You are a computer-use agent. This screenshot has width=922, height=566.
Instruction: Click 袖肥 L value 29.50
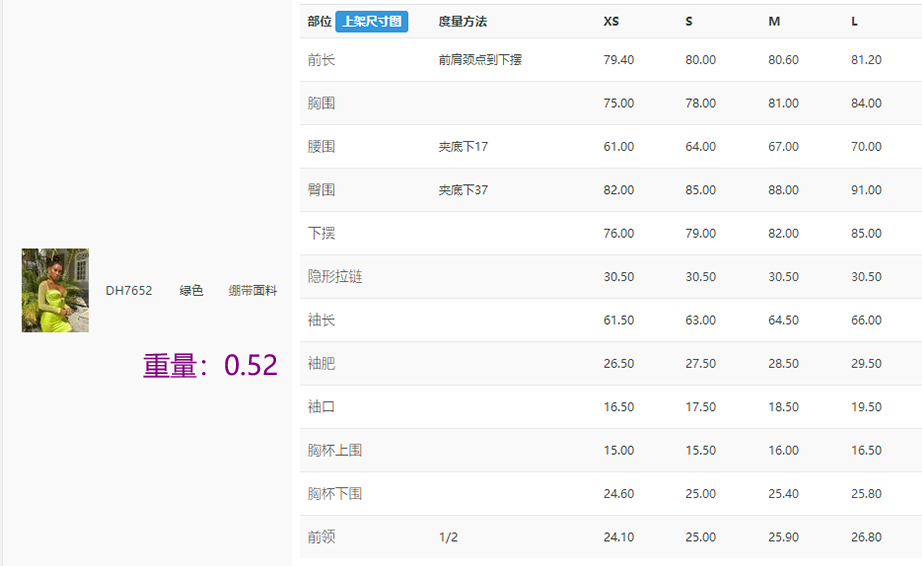click(x=866, y=364)
